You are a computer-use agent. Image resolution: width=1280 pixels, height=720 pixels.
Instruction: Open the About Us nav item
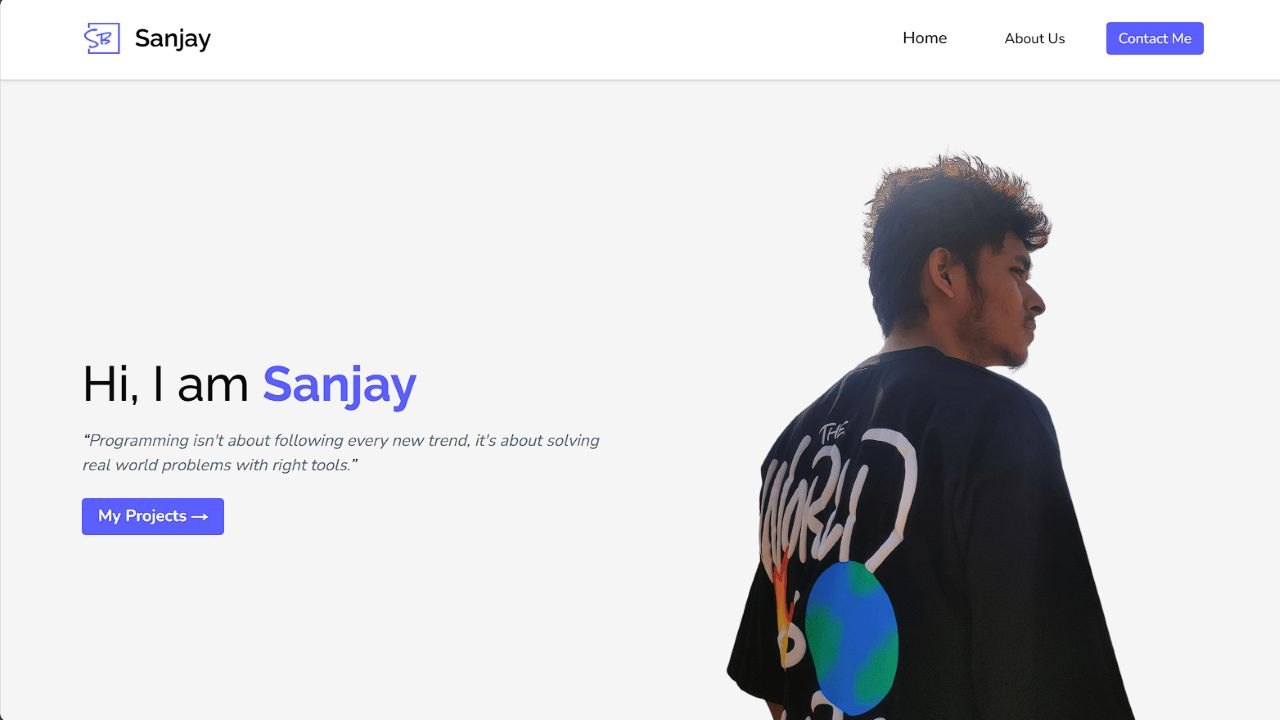[1035, 38]
